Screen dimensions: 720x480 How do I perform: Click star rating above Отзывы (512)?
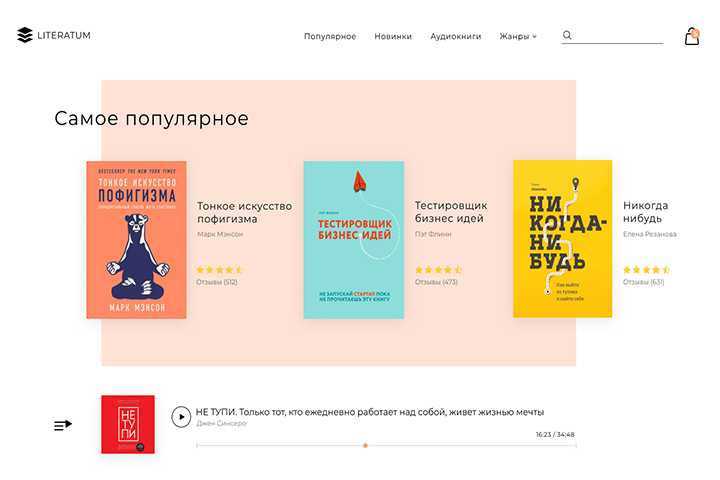pos(219,270)
